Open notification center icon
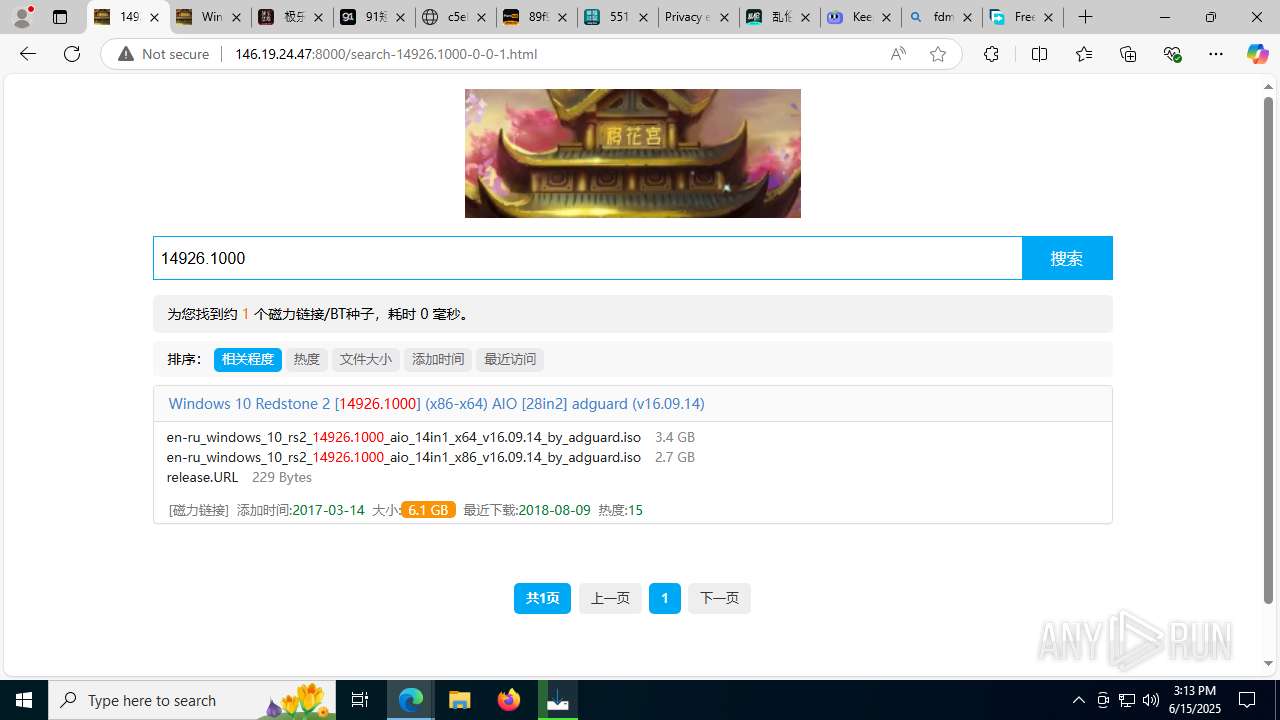1280x720 pixels. point(1247,700)
